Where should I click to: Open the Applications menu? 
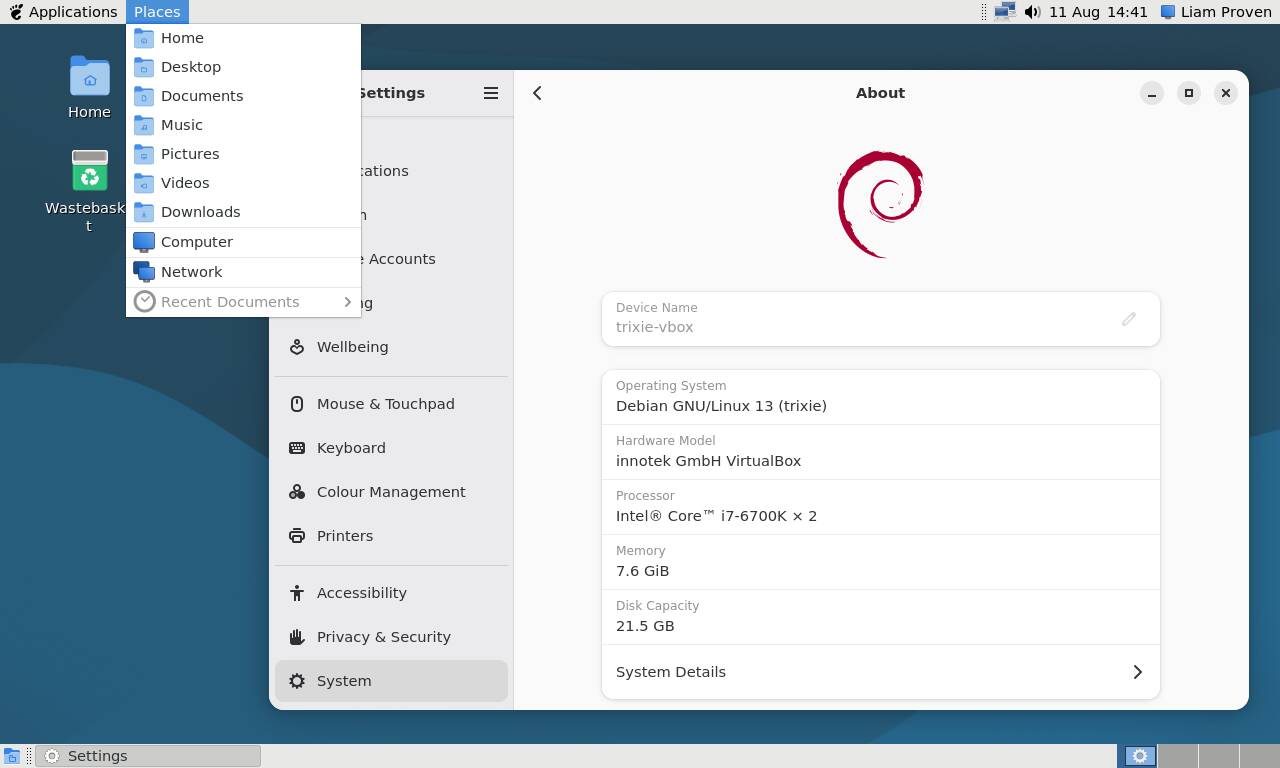(63, 12)
